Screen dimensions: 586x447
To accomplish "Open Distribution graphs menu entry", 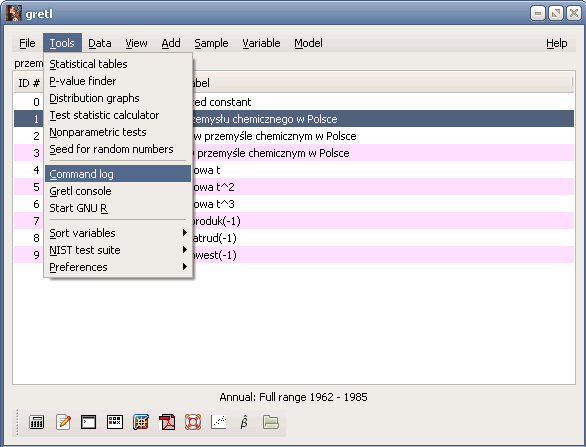I will [x=118, y=98].
